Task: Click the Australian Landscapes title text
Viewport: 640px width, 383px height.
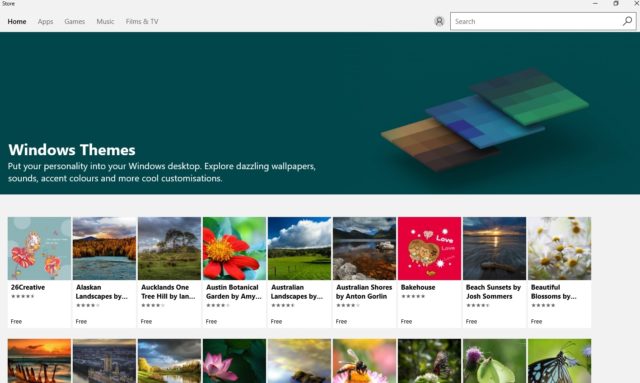Action: tap(297, 292)
